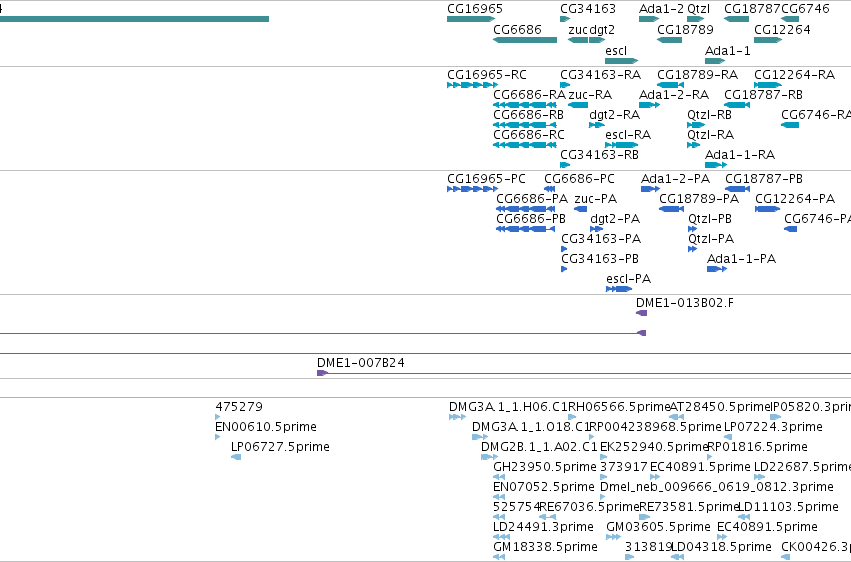Open protein CG34163-PA

(601, 239)
